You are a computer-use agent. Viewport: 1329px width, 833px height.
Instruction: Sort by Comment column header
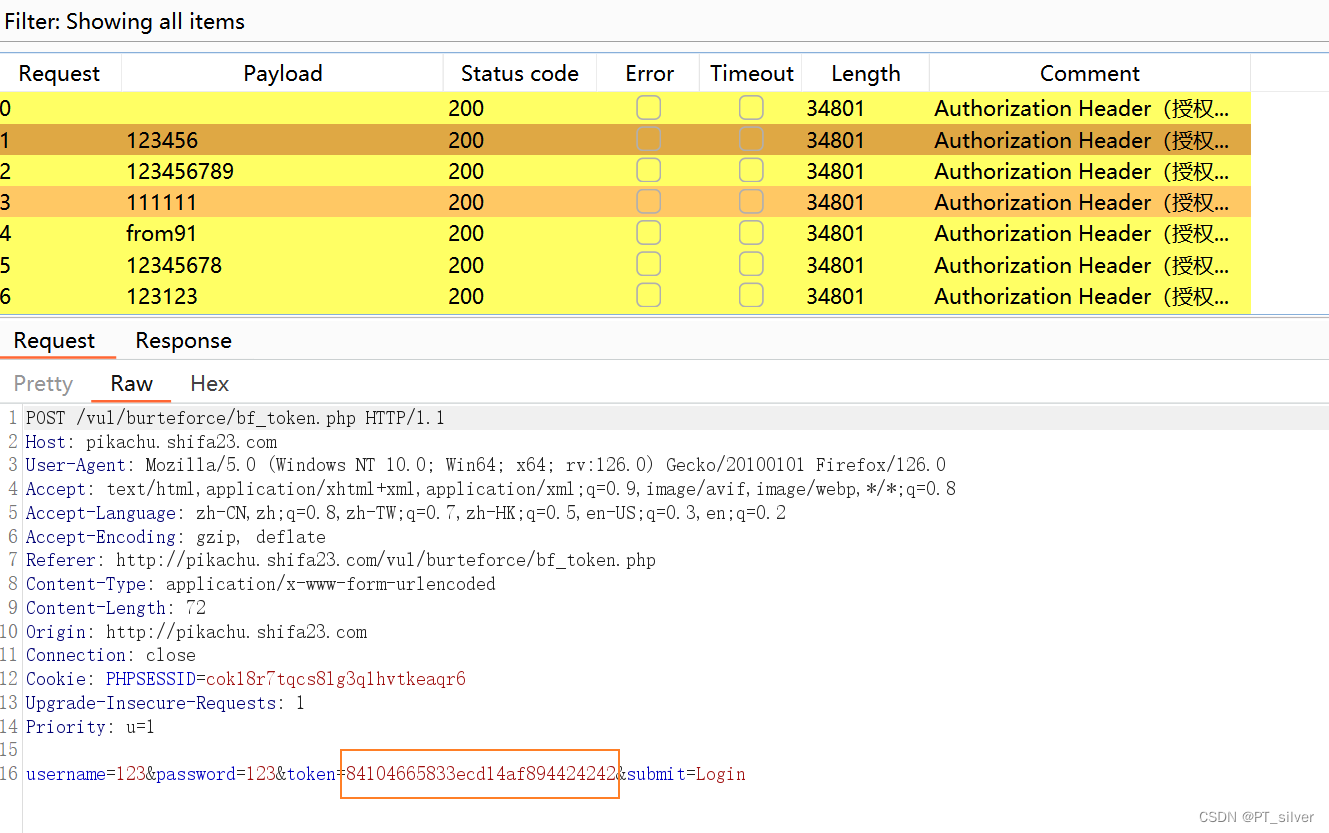[x=1090, y=73]
